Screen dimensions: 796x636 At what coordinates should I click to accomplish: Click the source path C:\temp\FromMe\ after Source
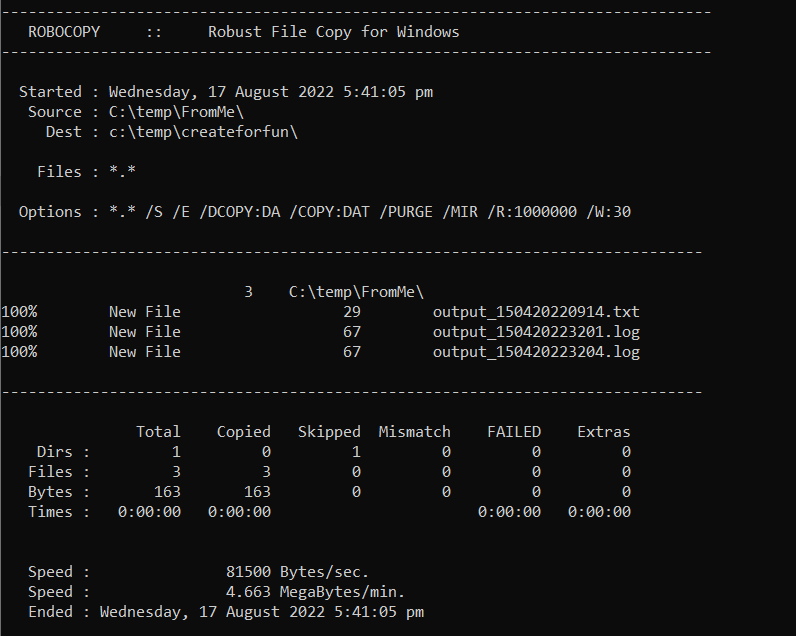click(x=176, y=112)
